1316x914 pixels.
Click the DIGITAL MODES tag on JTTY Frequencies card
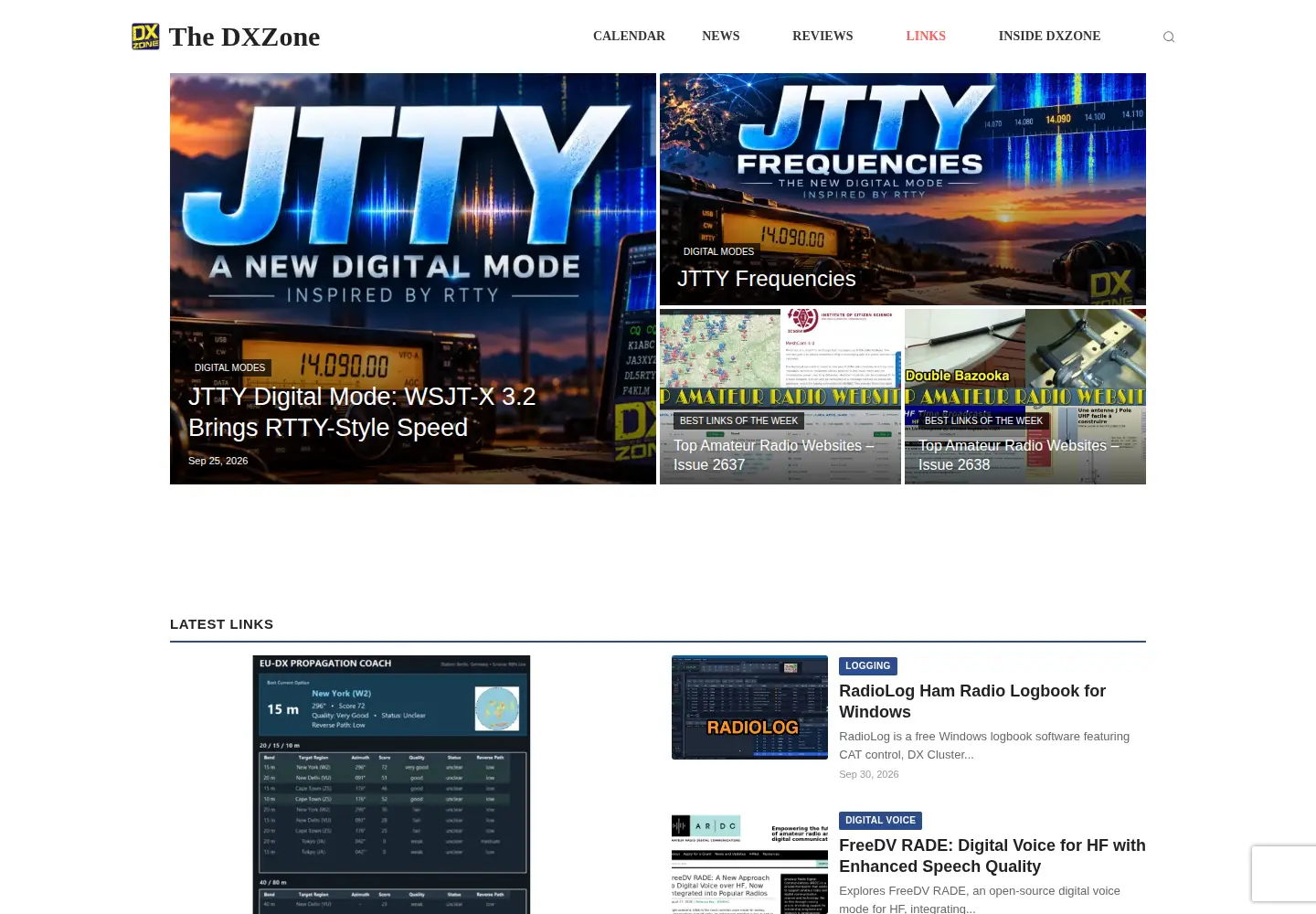pos(719,251)
